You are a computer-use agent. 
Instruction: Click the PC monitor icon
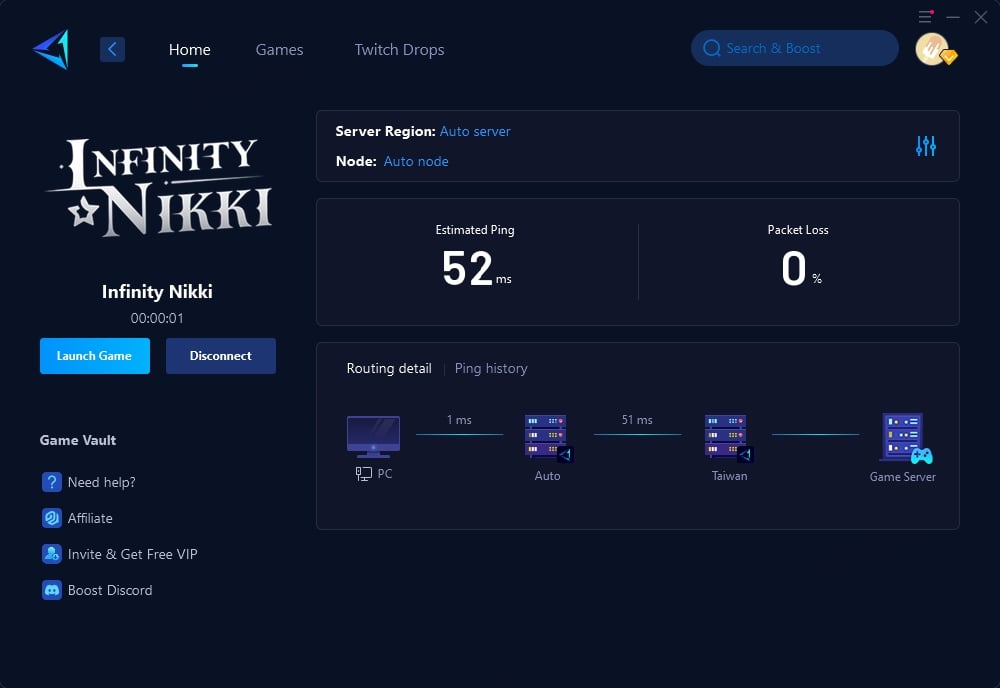[373, 437]
